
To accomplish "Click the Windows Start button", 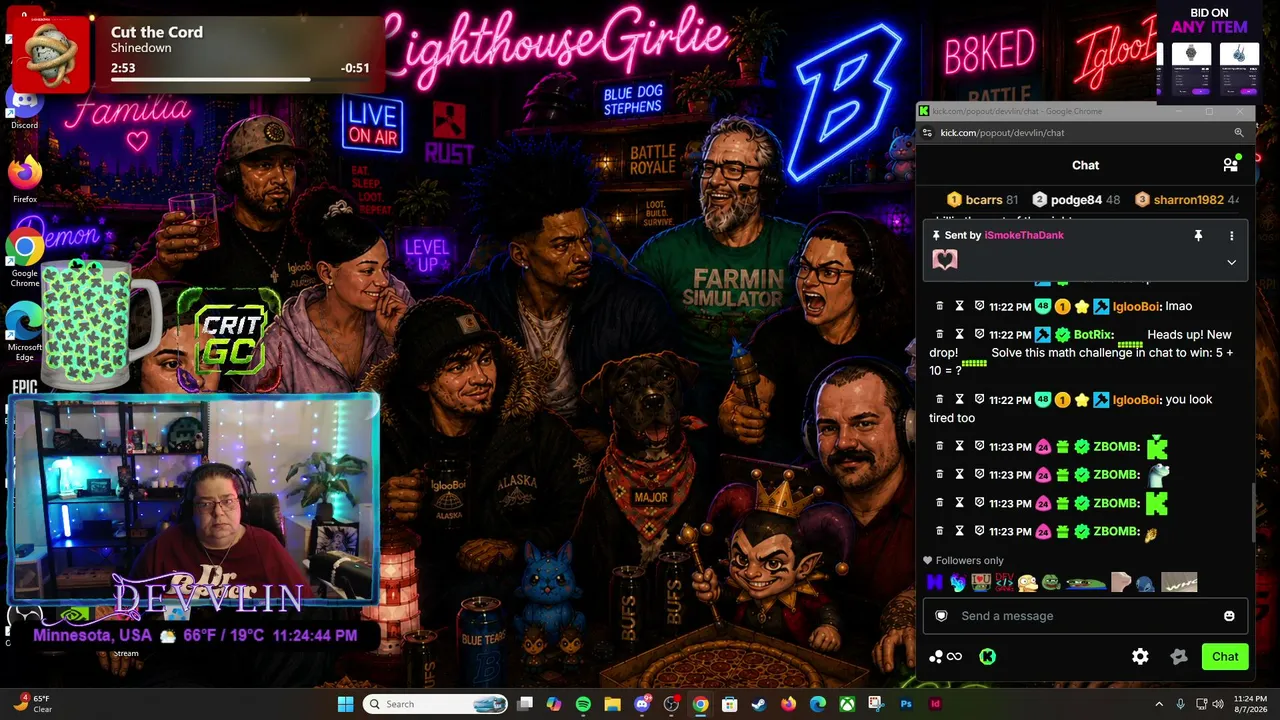I will (x=345, y=704).
